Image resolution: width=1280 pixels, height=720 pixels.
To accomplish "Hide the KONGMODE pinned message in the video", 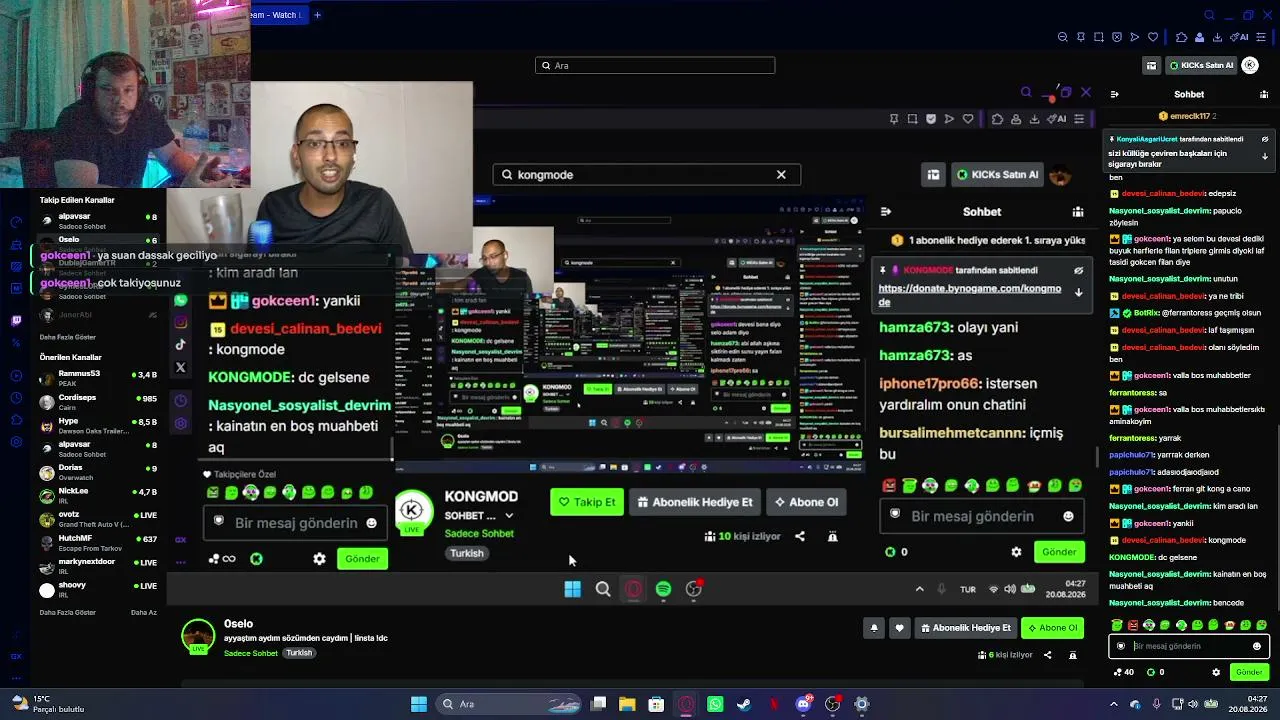I will coord(1078,270).
